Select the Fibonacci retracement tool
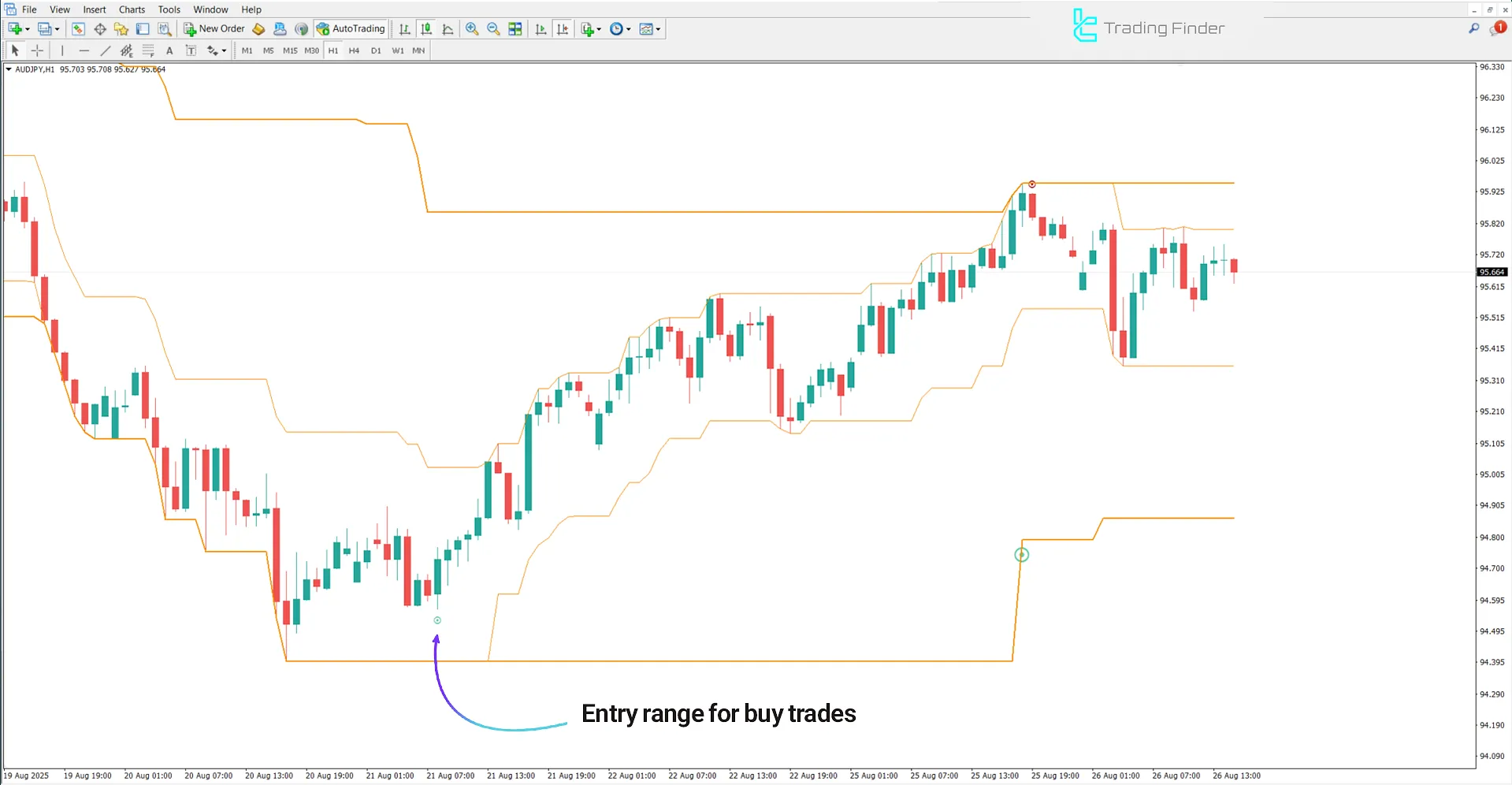The image size is (1512, 785). [x=148, y=50]
